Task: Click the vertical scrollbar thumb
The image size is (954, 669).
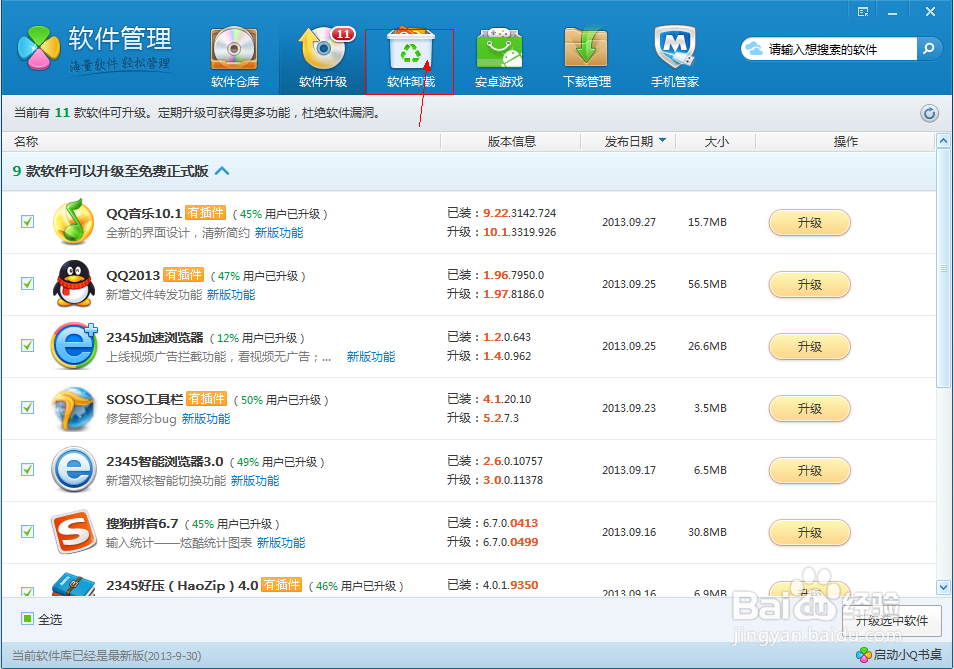Action: point(943,268)
